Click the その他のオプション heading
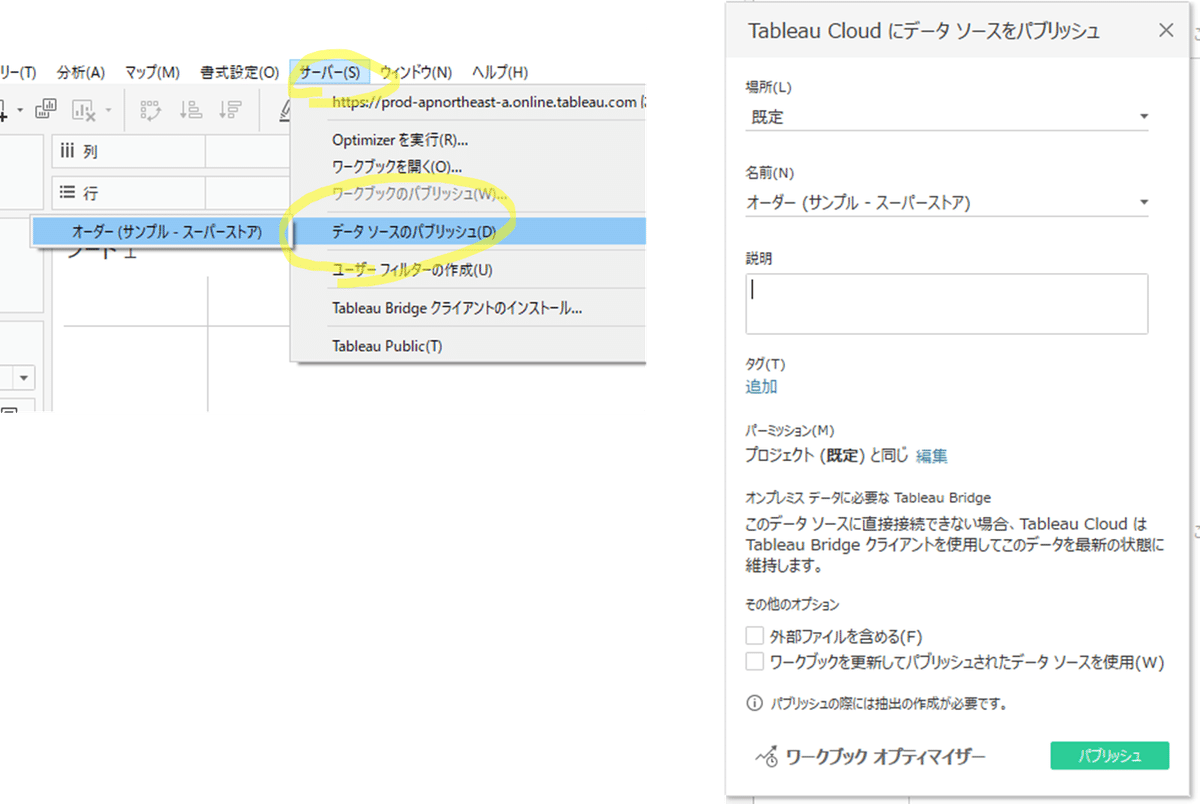 [x=792, y=605]
